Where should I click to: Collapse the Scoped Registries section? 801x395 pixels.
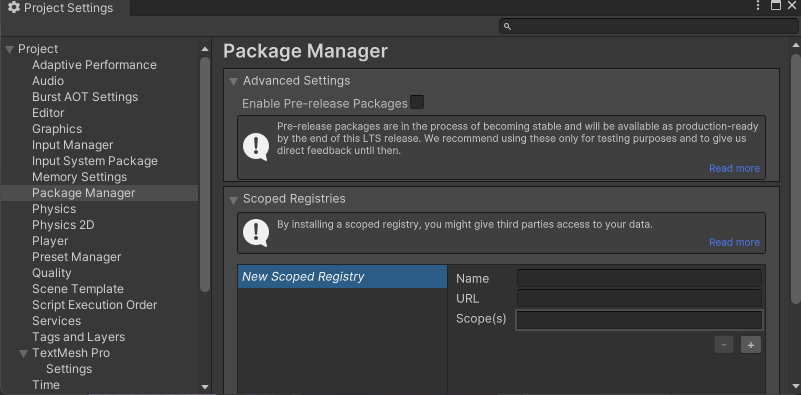tap(233, 199)
